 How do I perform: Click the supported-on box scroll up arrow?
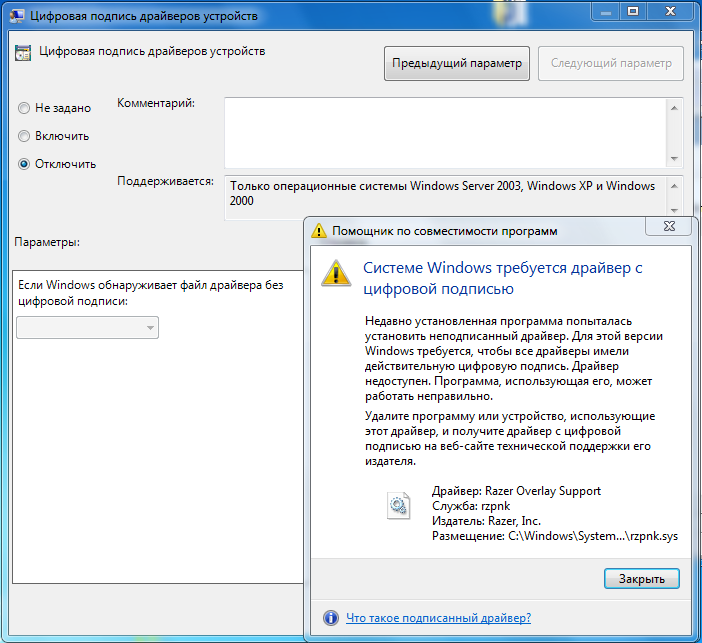674,186
